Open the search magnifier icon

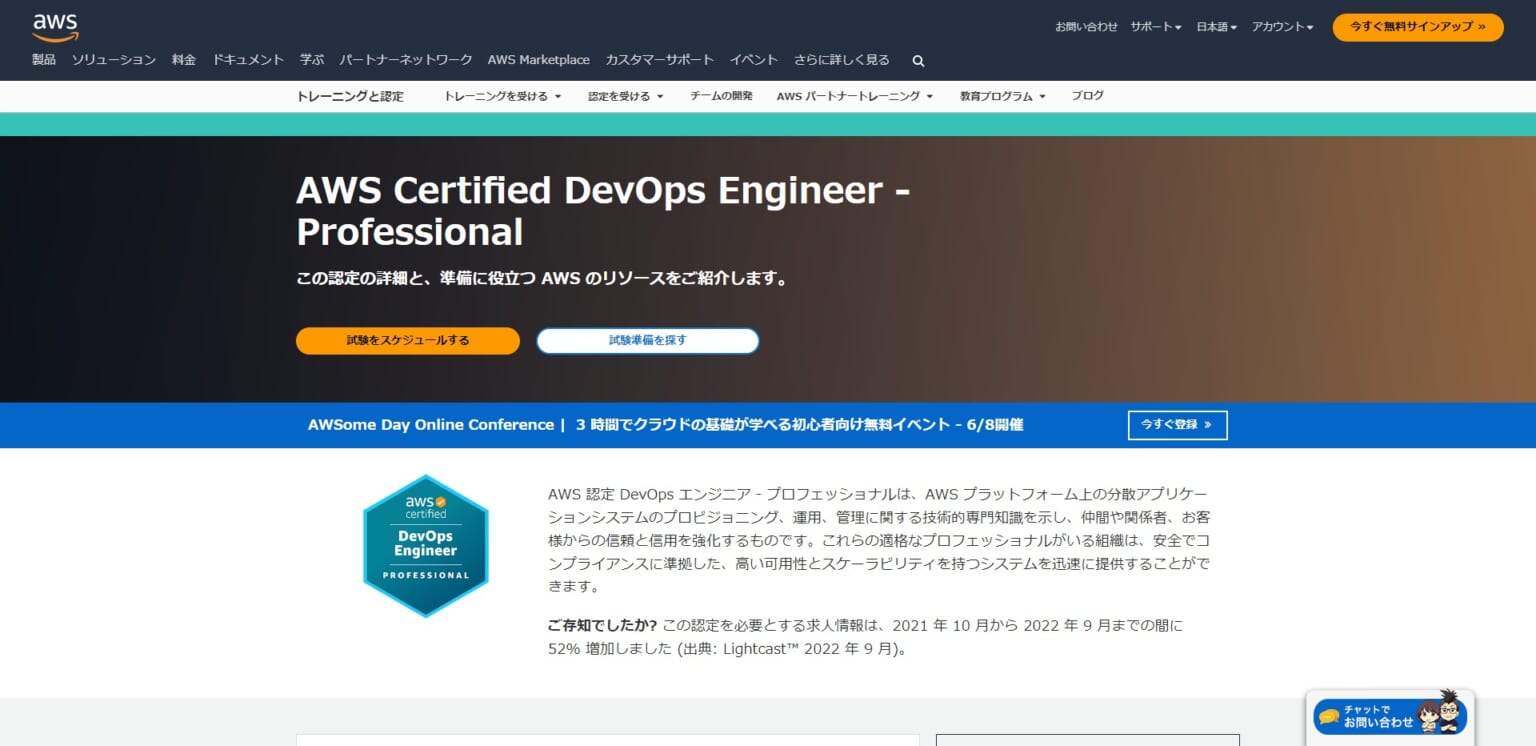[x=917, y=60]
